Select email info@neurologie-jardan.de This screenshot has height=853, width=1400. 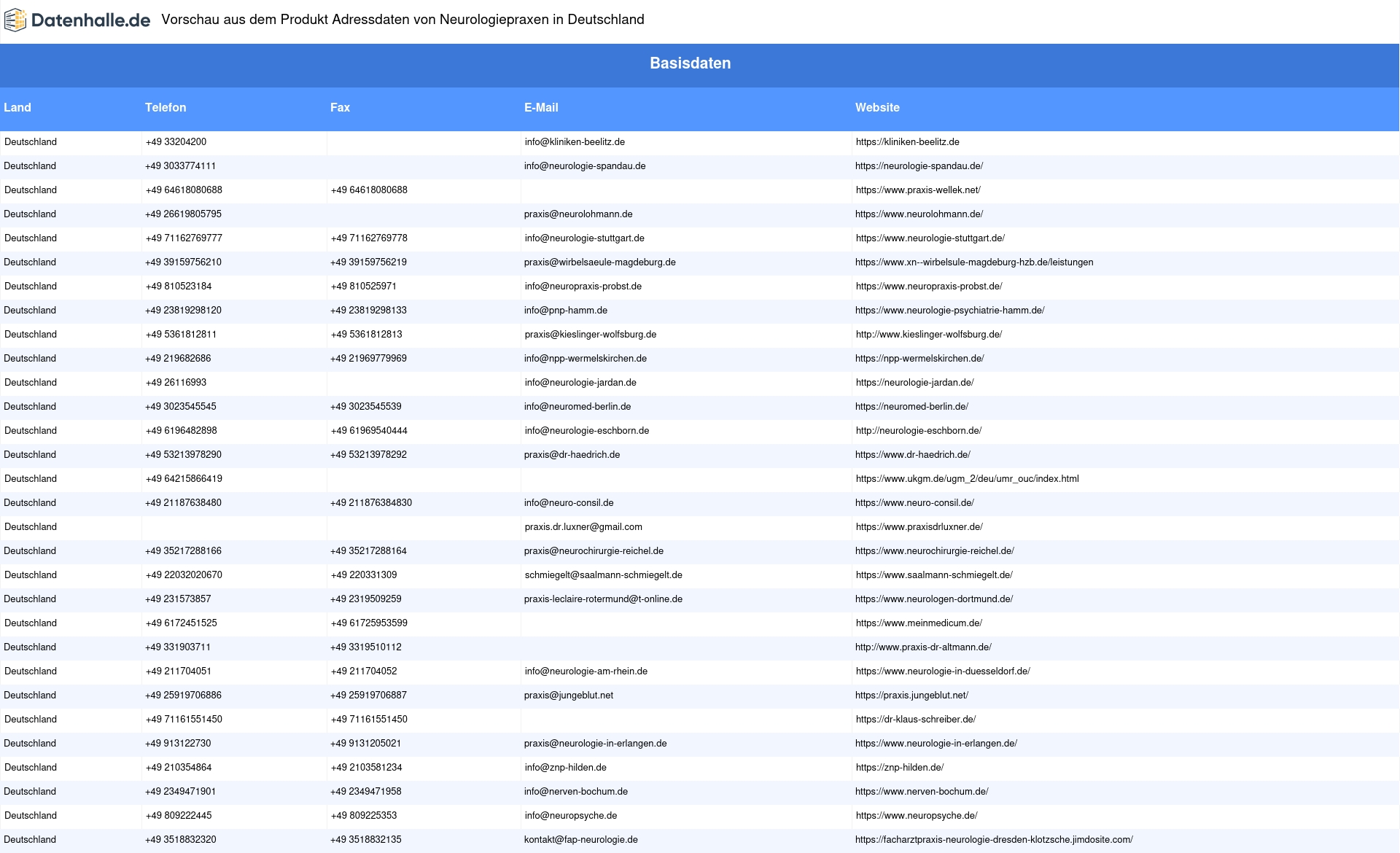pyautogui.click(x=580, y=383)
